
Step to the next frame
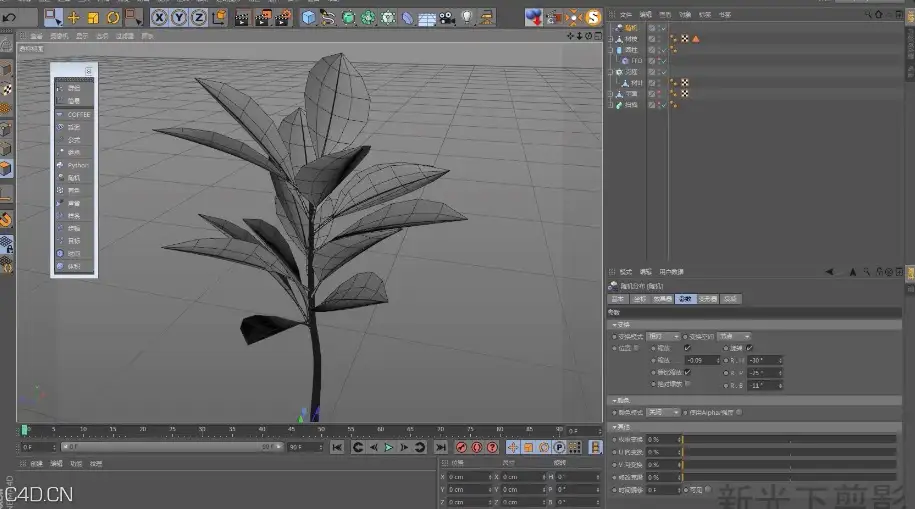404,447
